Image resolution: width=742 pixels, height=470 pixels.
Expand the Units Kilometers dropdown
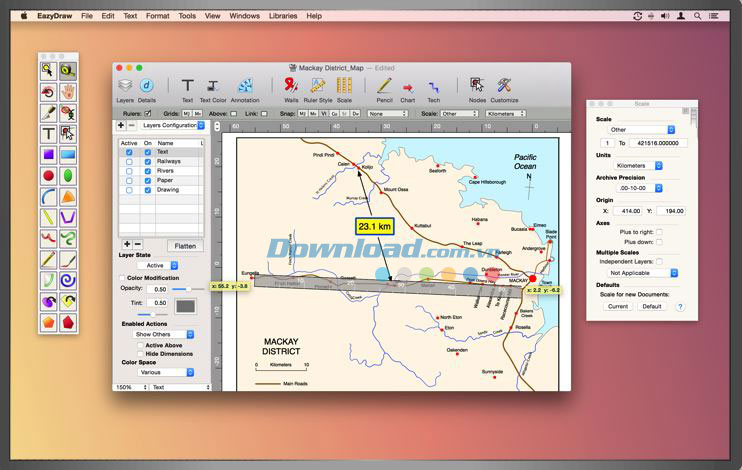pos(644,165)
